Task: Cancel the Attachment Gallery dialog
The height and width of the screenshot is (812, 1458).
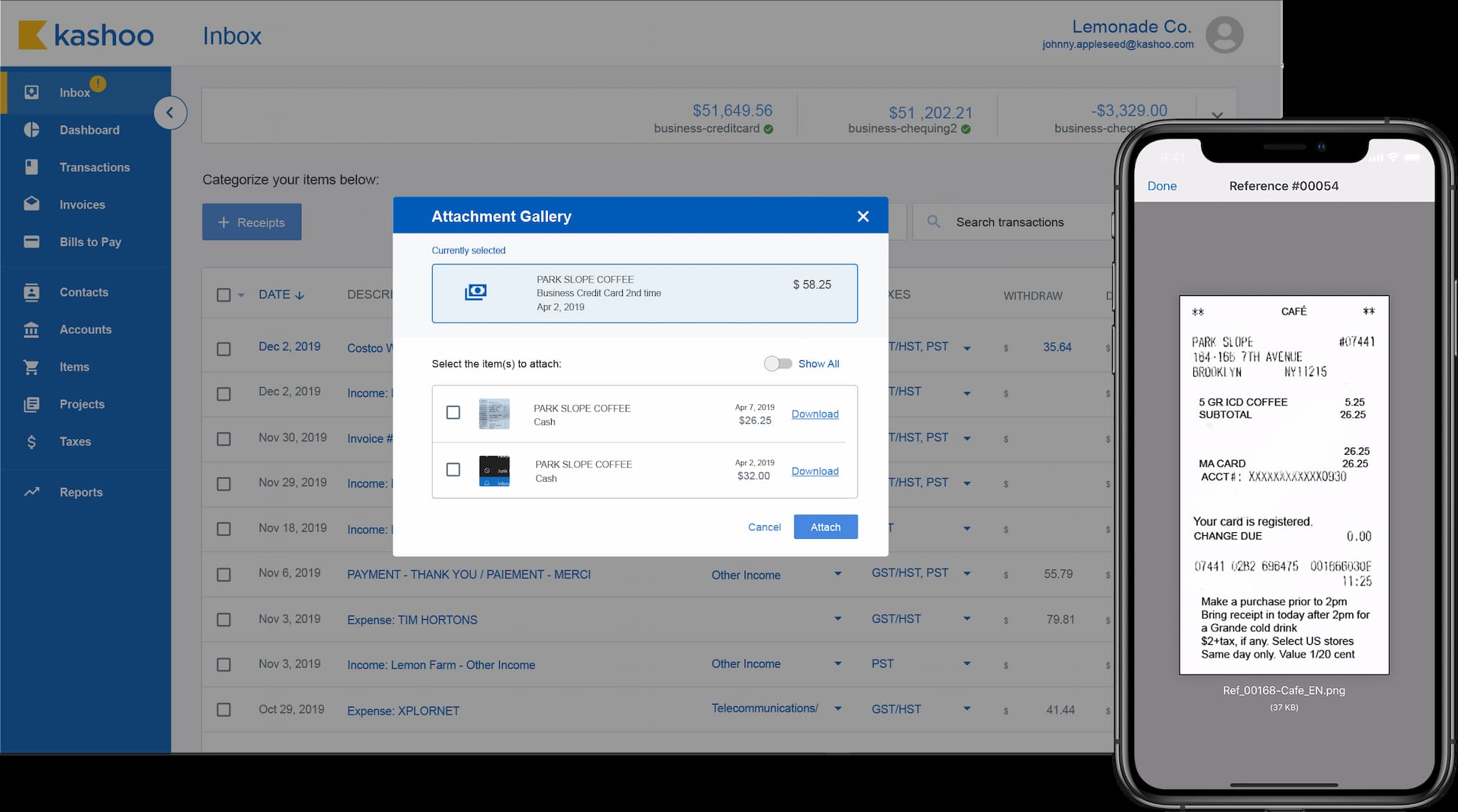Action: coord(764,527)
